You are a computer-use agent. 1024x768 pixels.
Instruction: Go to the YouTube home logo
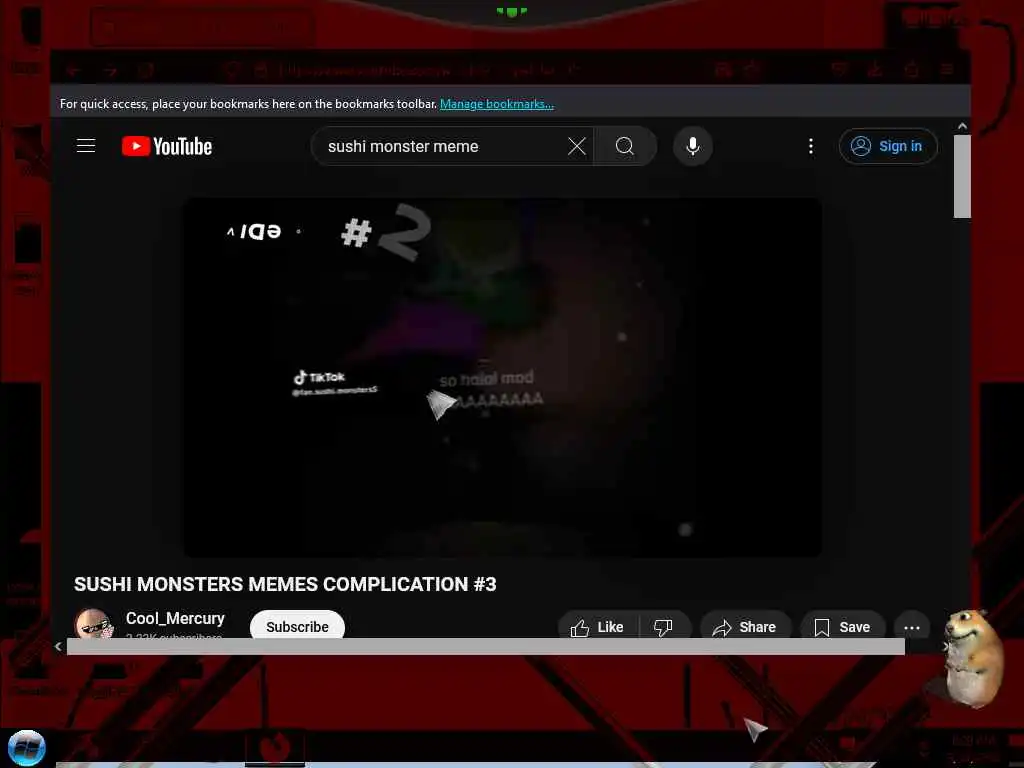click(x=167, y=146)
